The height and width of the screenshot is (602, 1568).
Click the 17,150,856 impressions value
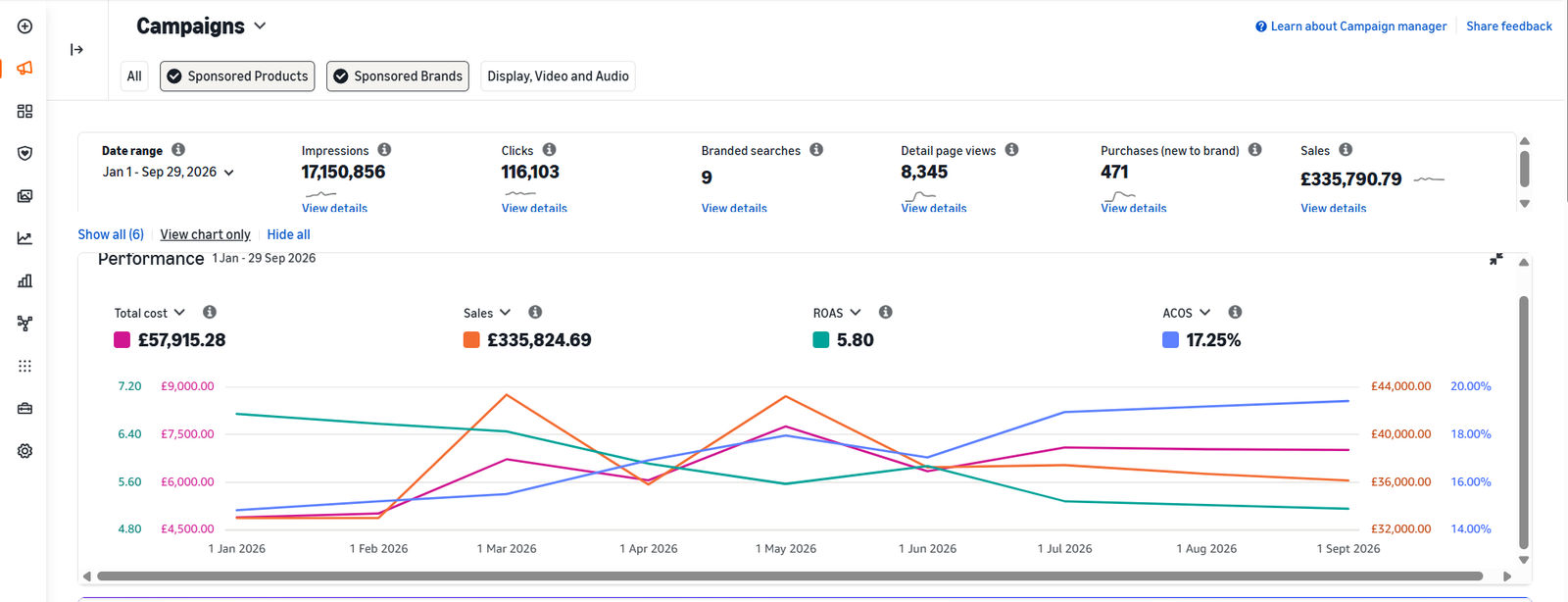click(343, 172)
